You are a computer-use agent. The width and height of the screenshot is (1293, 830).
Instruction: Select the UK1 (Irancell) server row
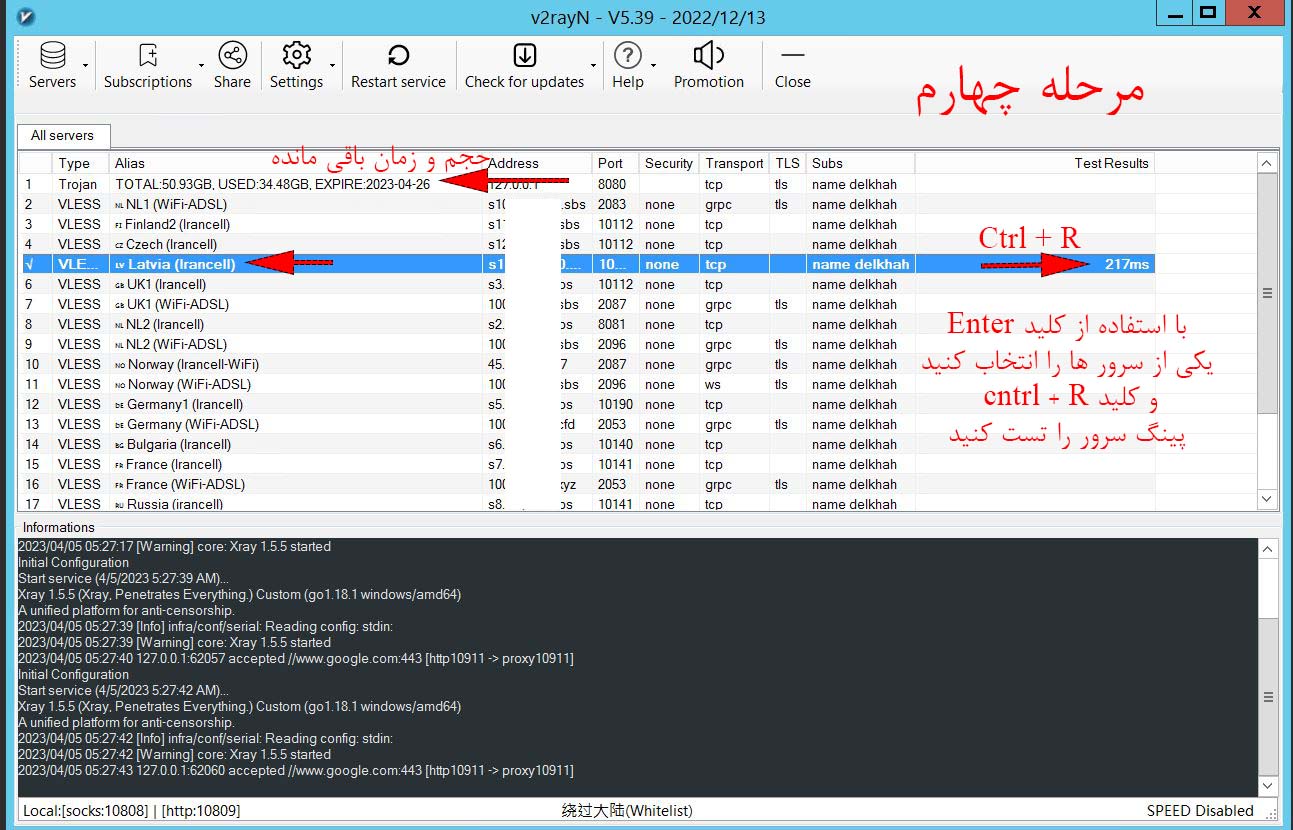(x=587, y=284)
